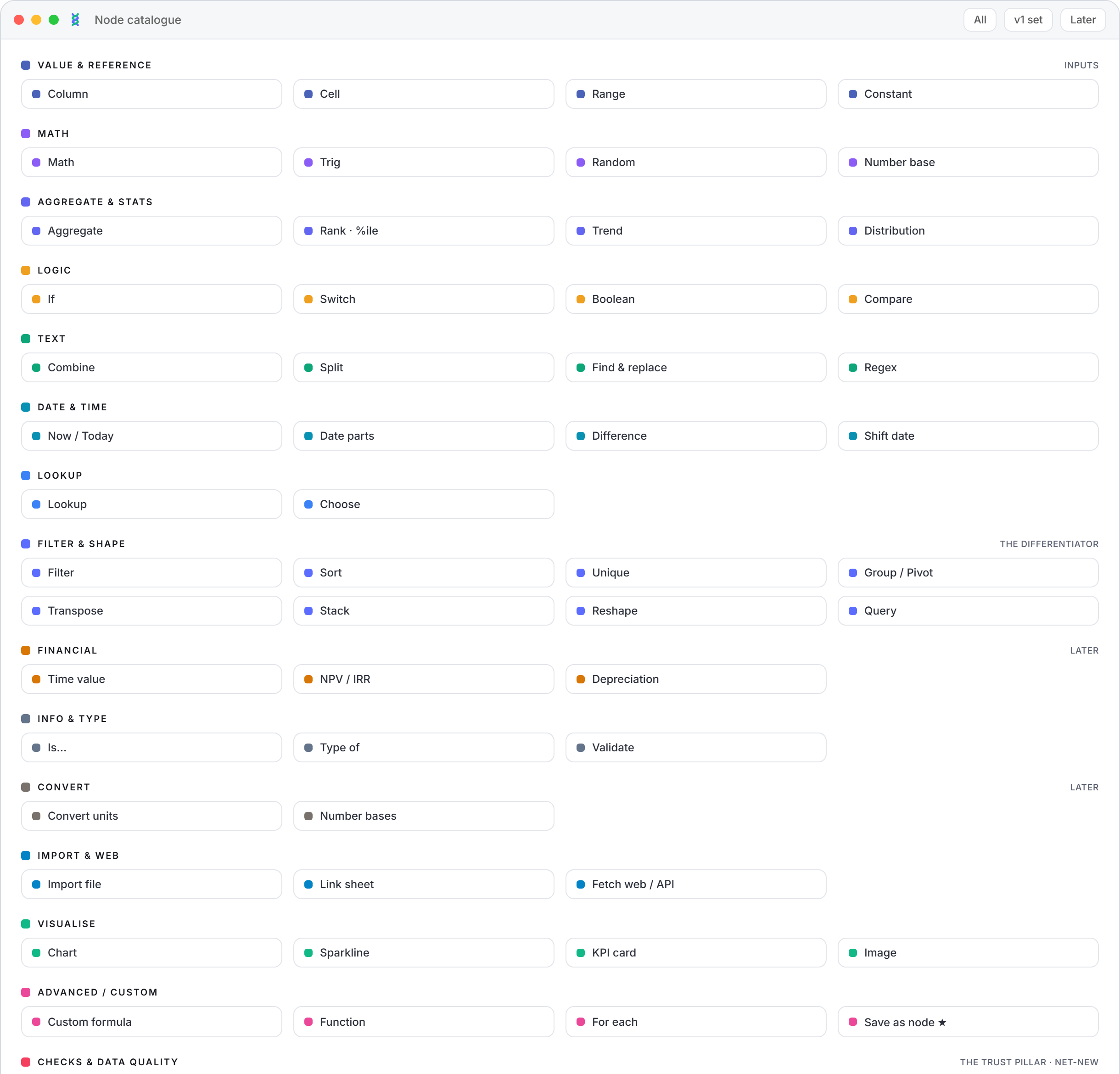
Task: Pick the Random node
Action: pos(695,162)
